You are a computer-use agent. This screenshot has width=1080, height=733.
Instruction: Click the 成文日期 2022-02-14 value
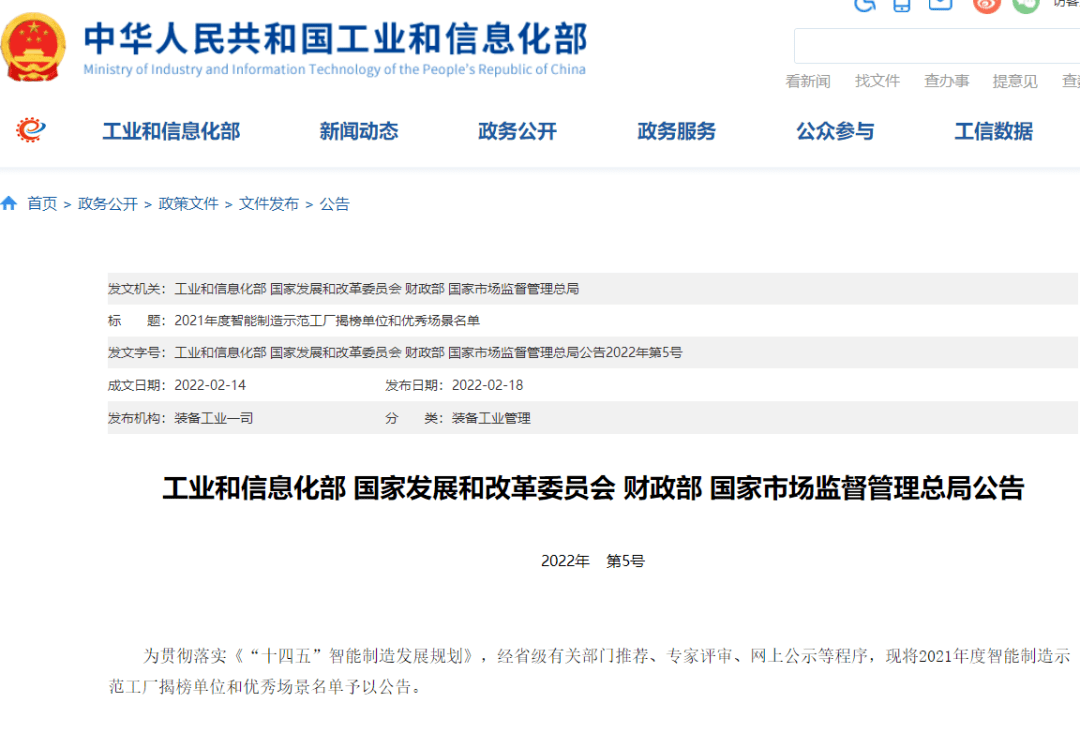click(x=210, y=385)
